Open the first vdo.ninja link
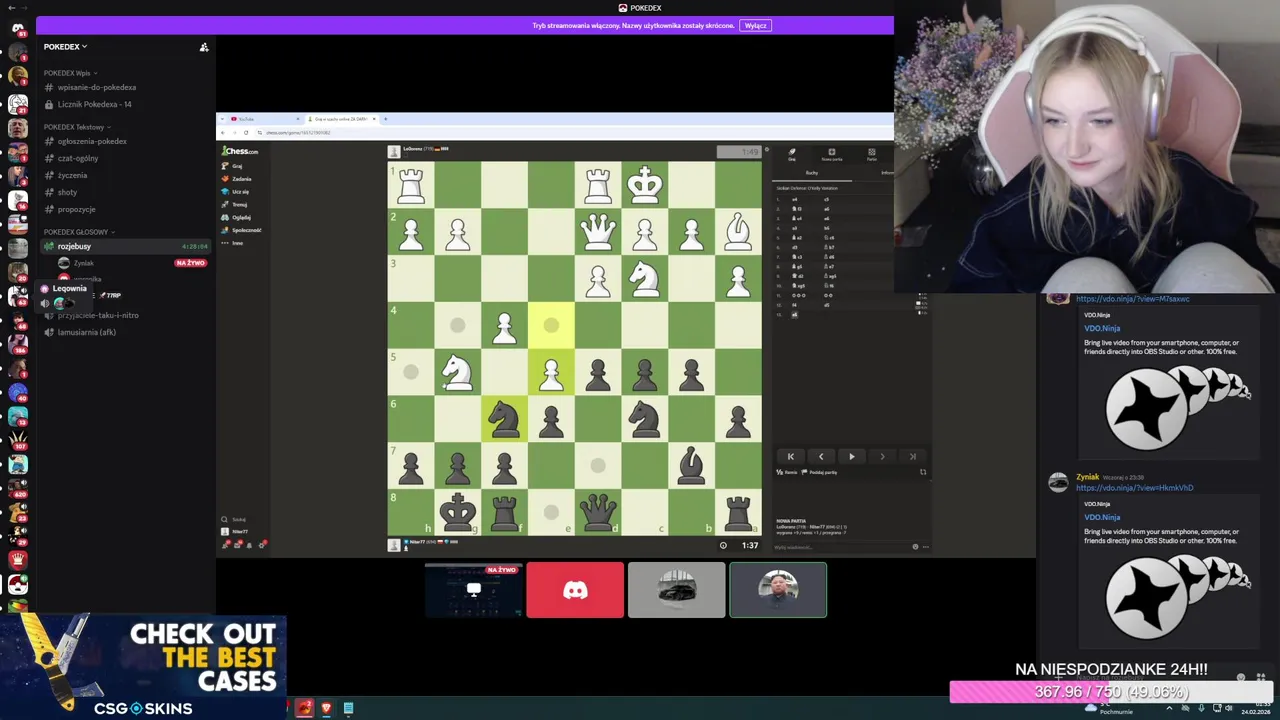Image resolution: width=1280 pixels, height=720 pixels. [x=1132, y=299]
